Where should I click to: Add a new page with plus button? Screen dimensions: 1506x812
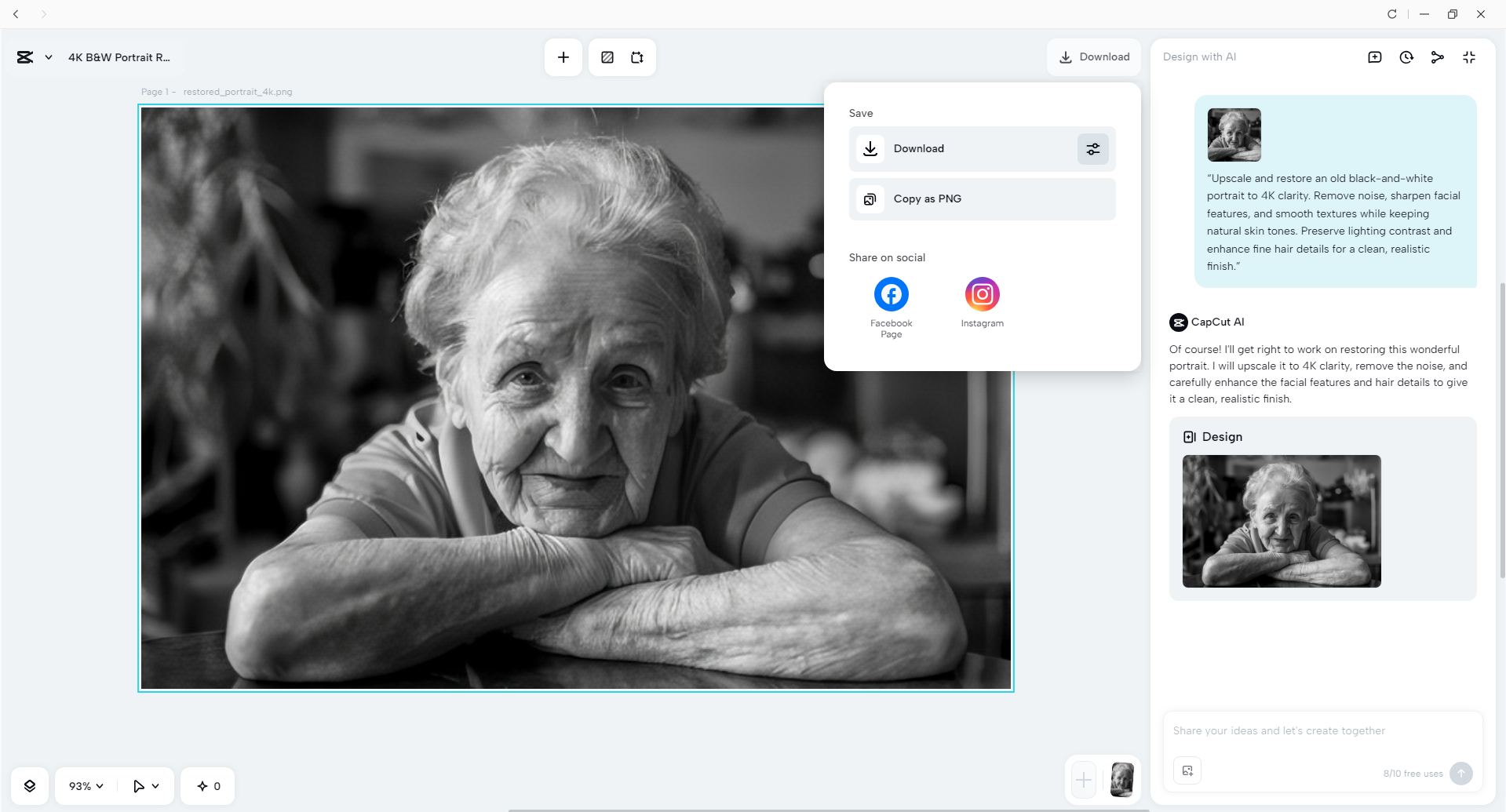tap(1084, 780)
